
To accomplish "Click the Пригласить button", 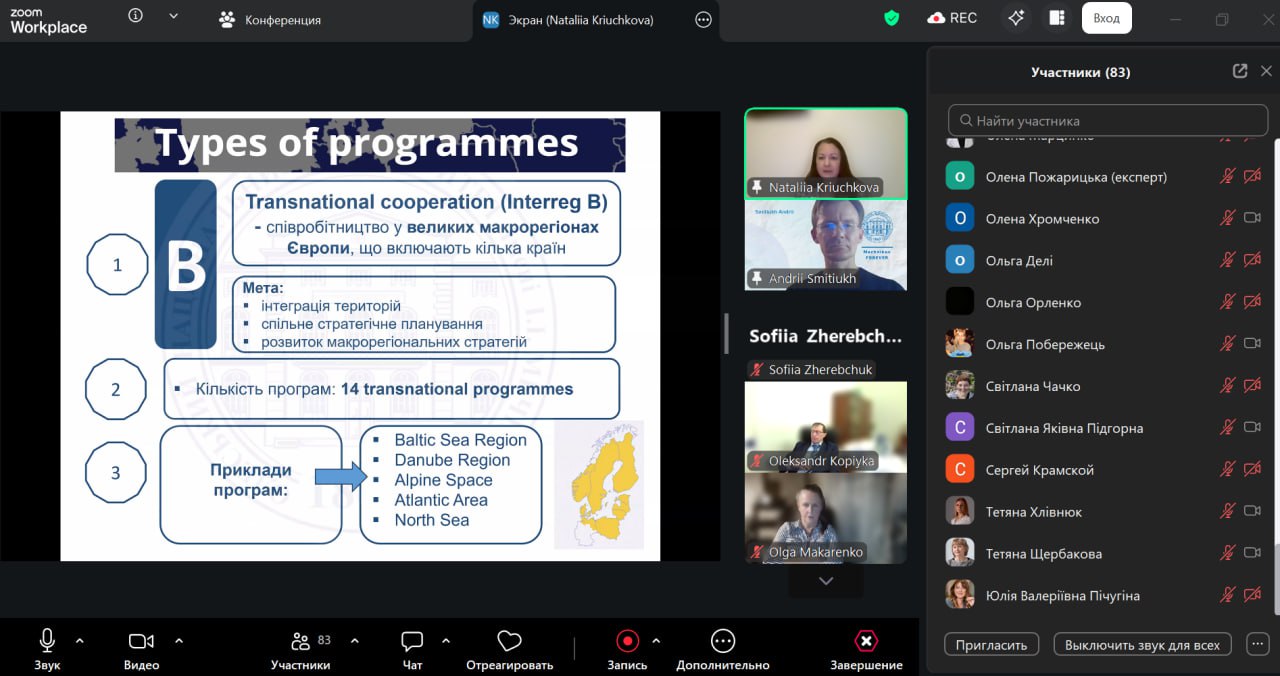I will pos(991,645).
